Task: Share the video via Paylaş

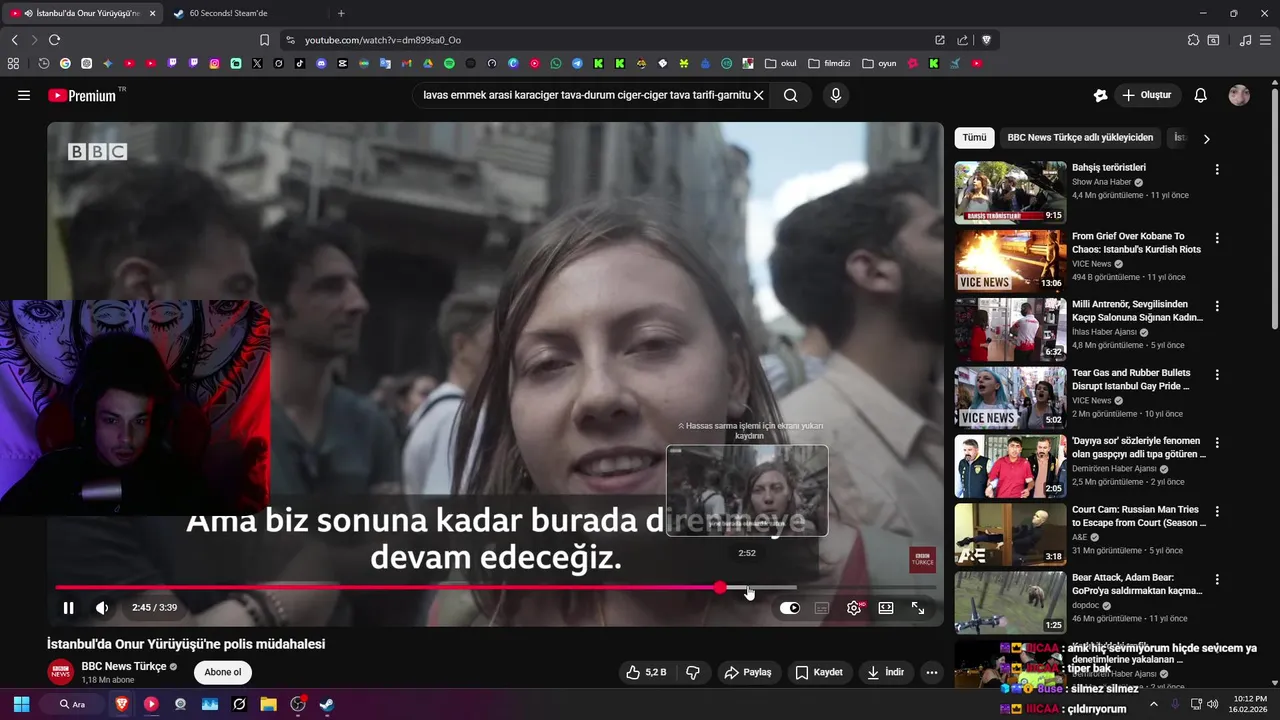Action: tap(749, 672)
